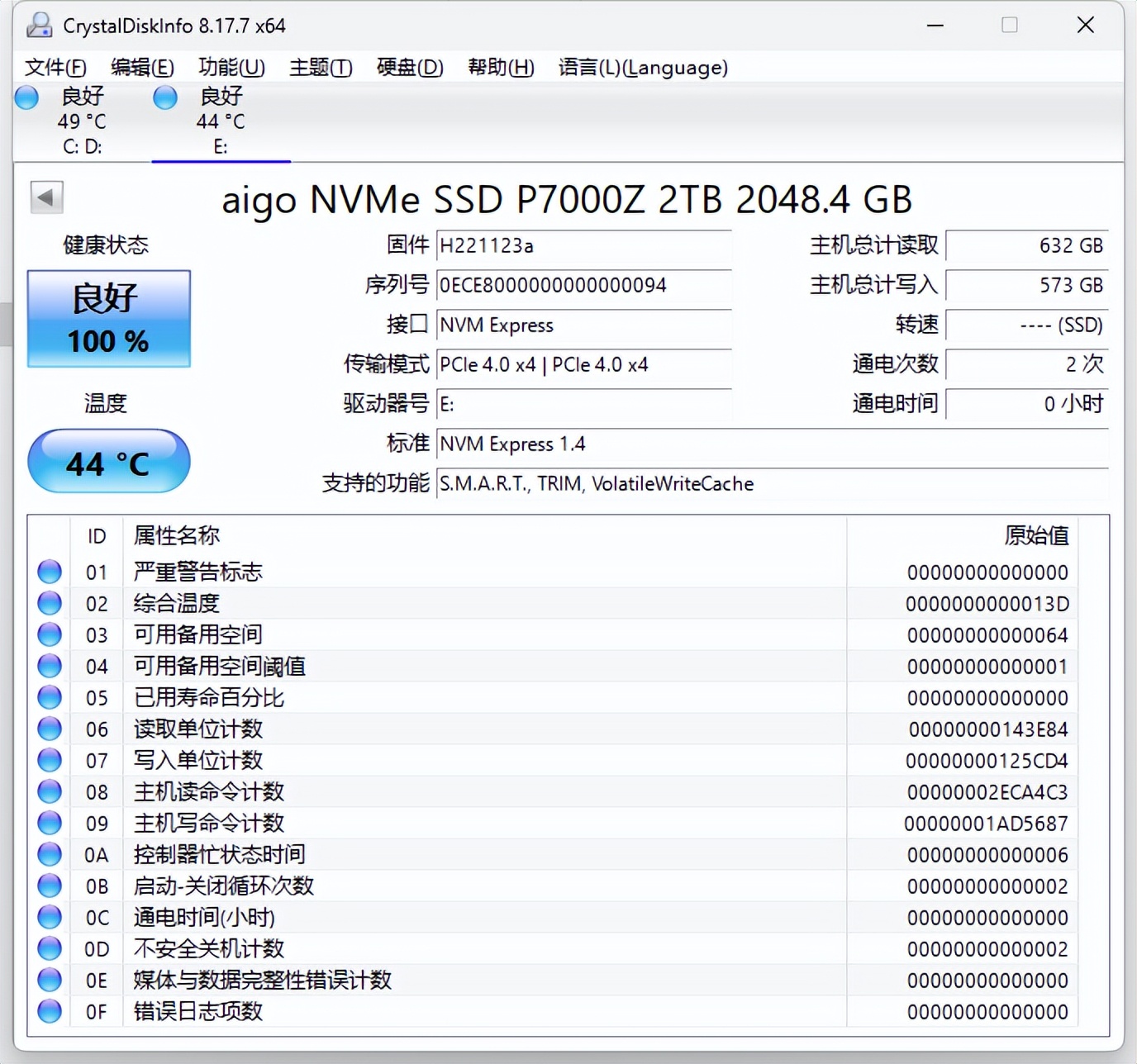Viewport: 1137px width, 1064px height.
Task: Click the status light of 不安全关机计数
Action: [49, 948]
